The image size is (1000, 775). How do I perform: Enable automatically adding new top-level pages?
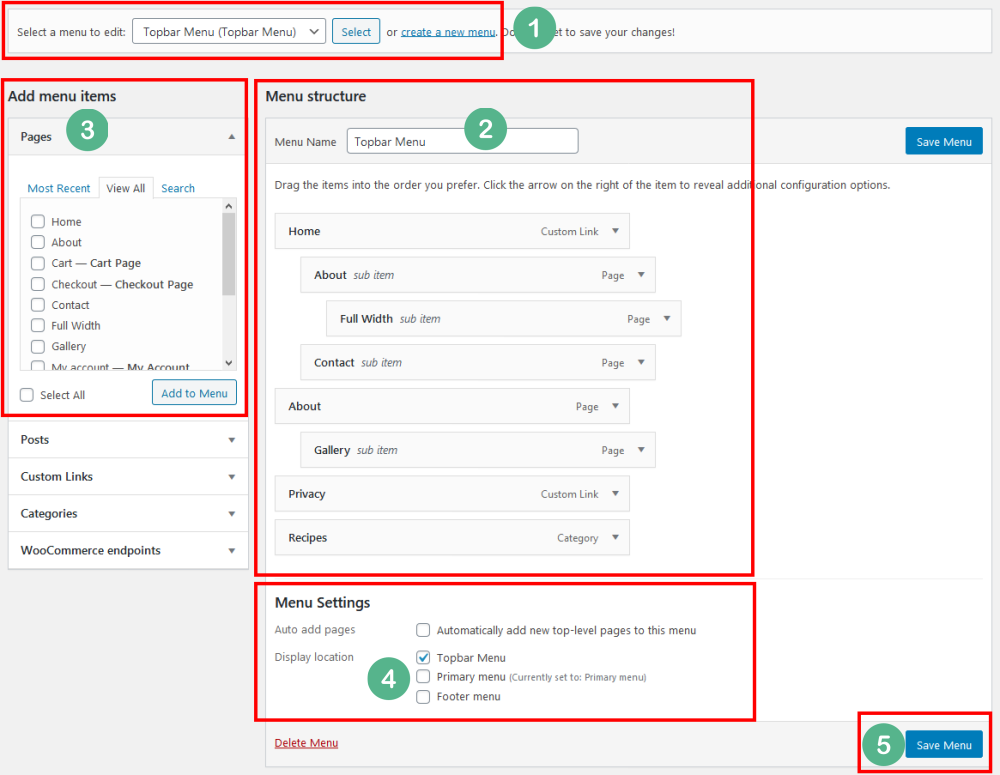click(x=423, y=630)
